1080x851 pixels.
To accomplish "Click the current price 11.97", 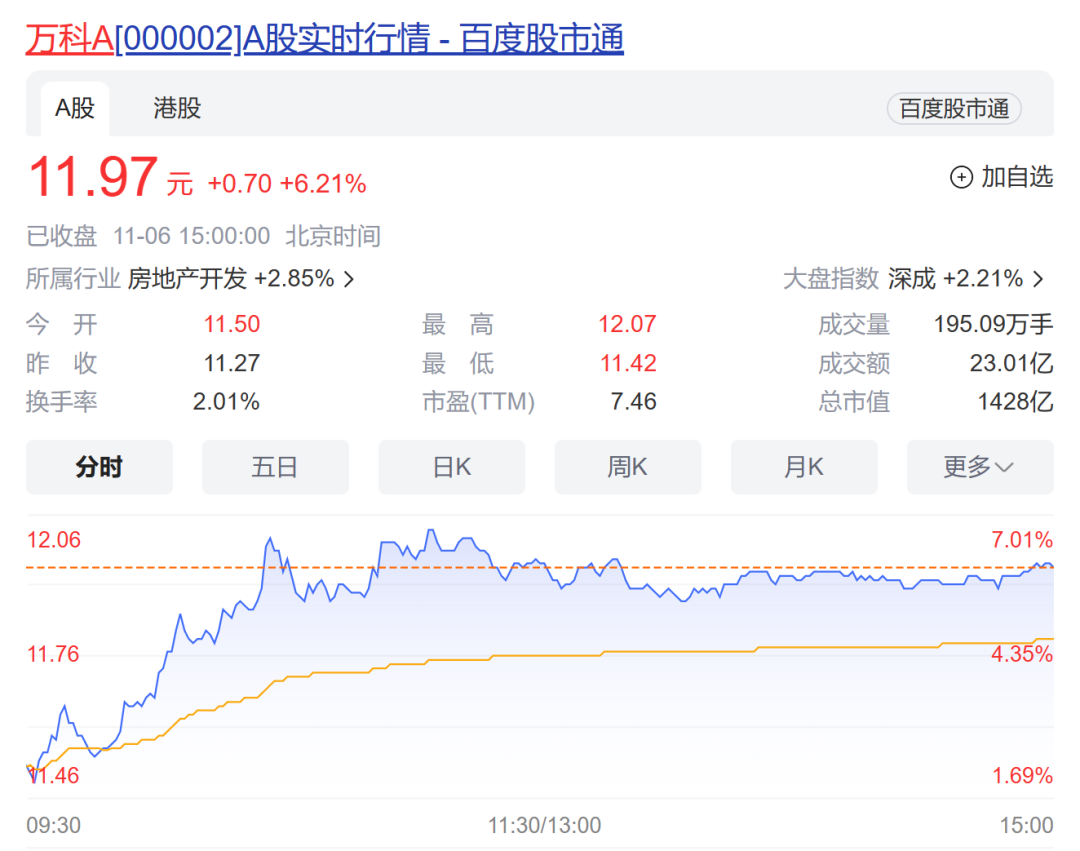I will (x=93, y=178).
